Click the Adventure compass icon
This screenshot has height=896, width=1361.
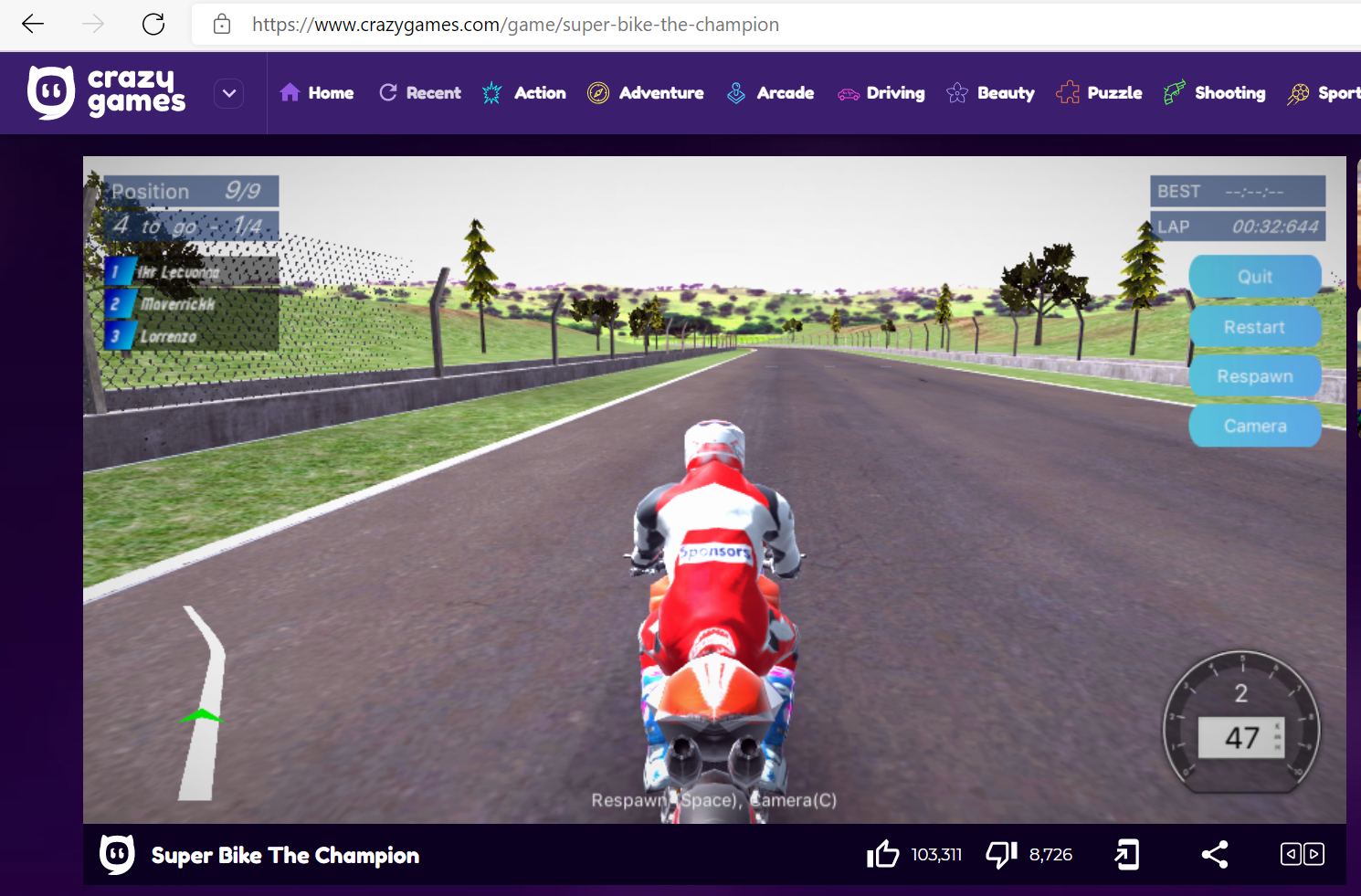point(598,92)
